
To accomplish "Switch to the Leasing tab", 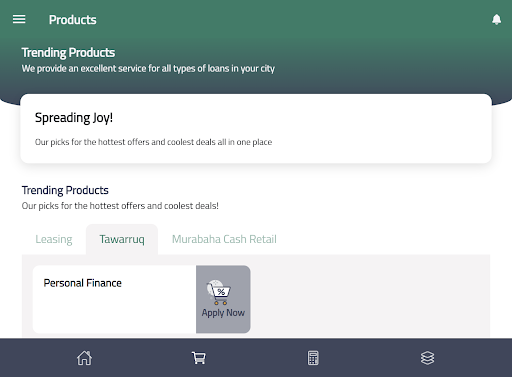I will 54,239.
